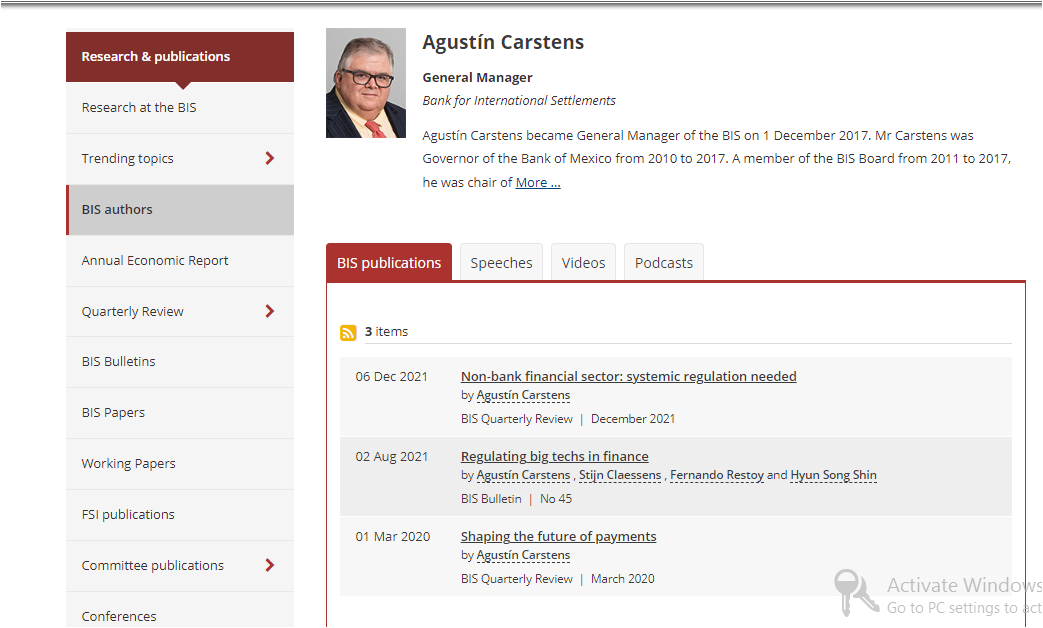
Task: Go to FSI publications sidebar item
Action: pyautogui.click(x=180, y=515)
